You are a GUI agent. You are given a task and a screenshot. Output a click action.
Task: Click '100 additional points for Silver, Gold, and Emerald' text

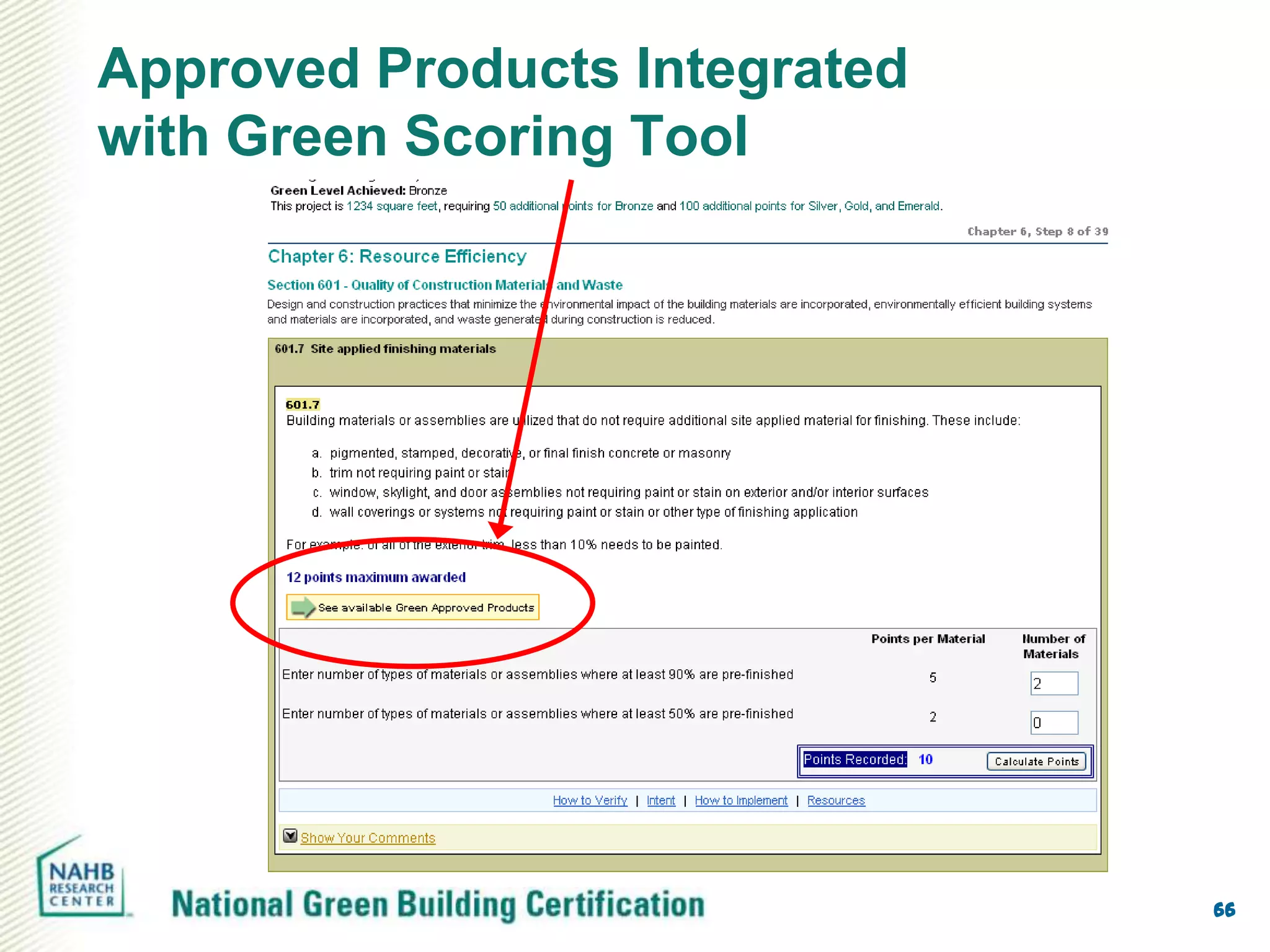[810, 206]
